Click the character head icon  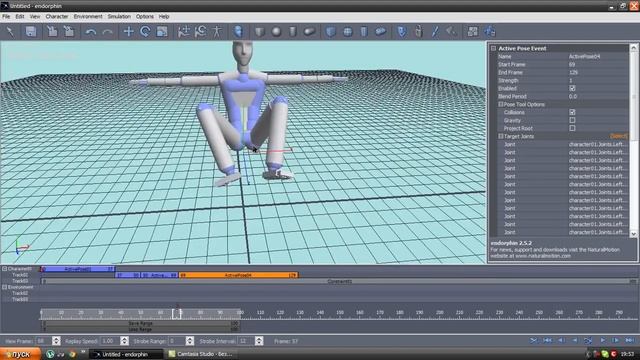(x=238, y=31)
